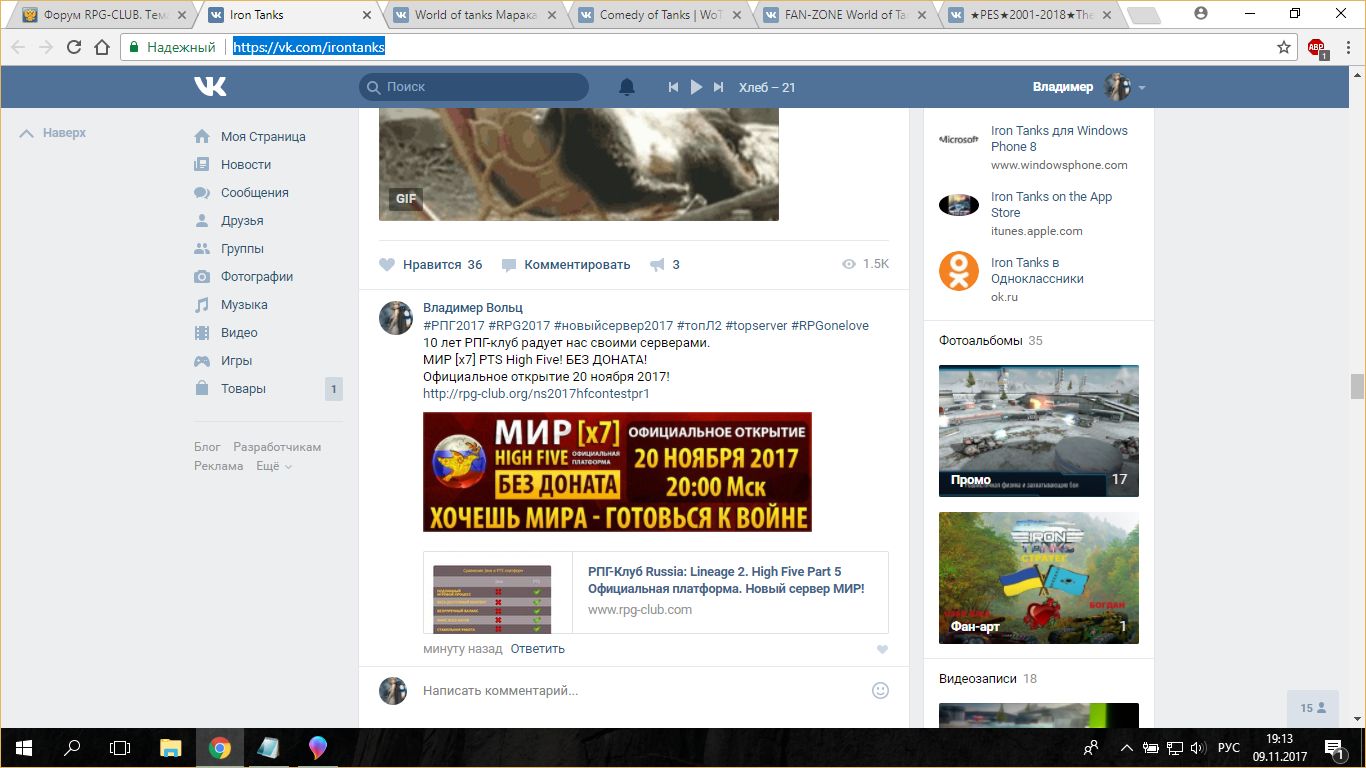Screen dimensions: 1366x768
Task: Open Владимер Вольц commenter profile name
Action: click(x=473, y=308)
